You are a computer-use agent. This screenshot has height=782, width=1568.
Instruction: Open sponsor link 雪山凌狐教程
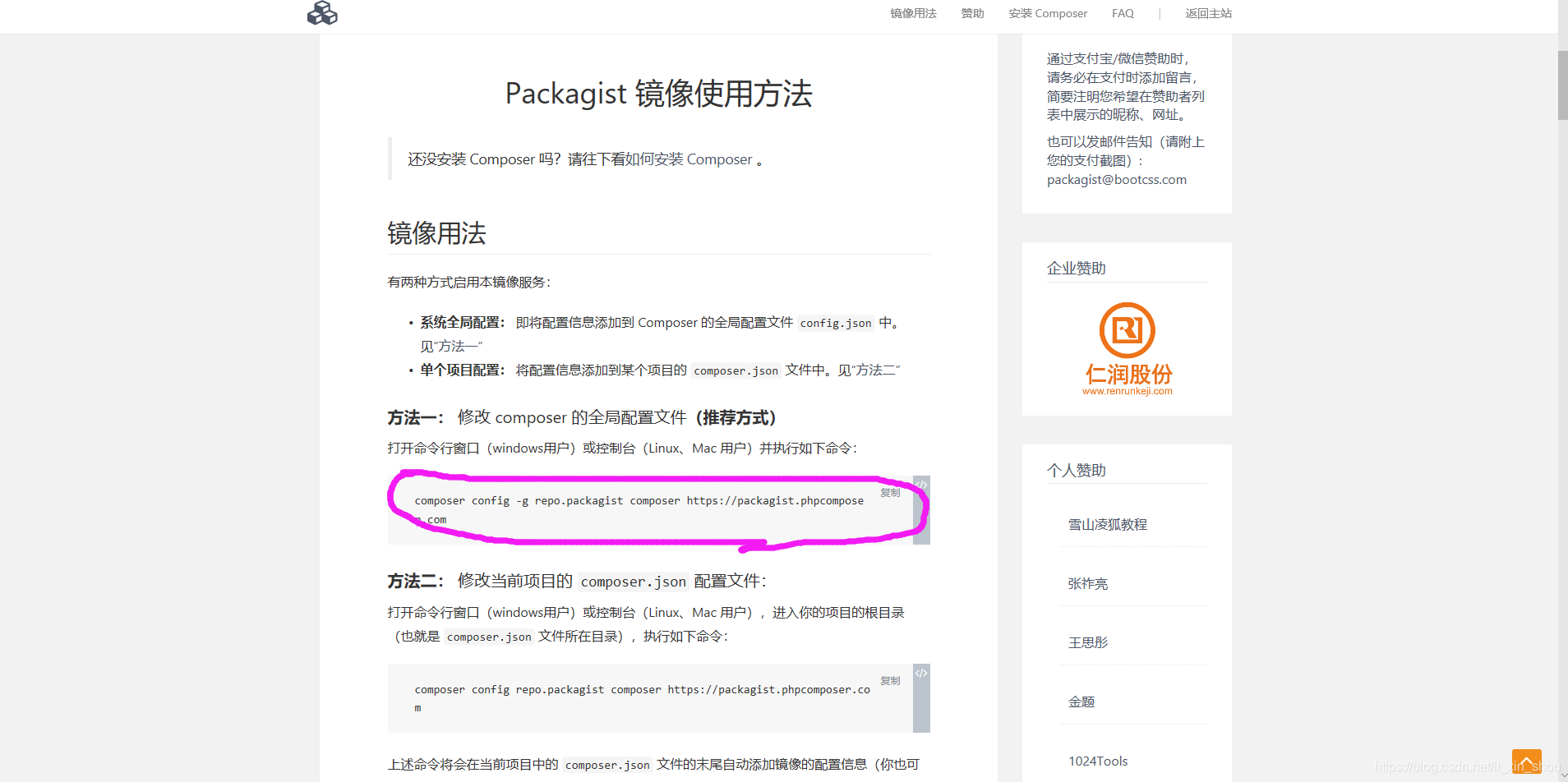point(1107,524)
